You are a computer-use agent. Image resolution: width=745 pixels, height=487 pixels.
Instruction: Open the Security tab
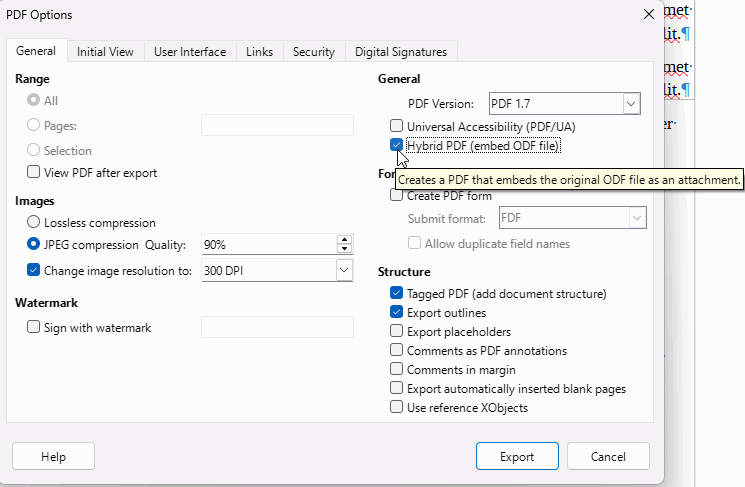[x=314, y=52]
